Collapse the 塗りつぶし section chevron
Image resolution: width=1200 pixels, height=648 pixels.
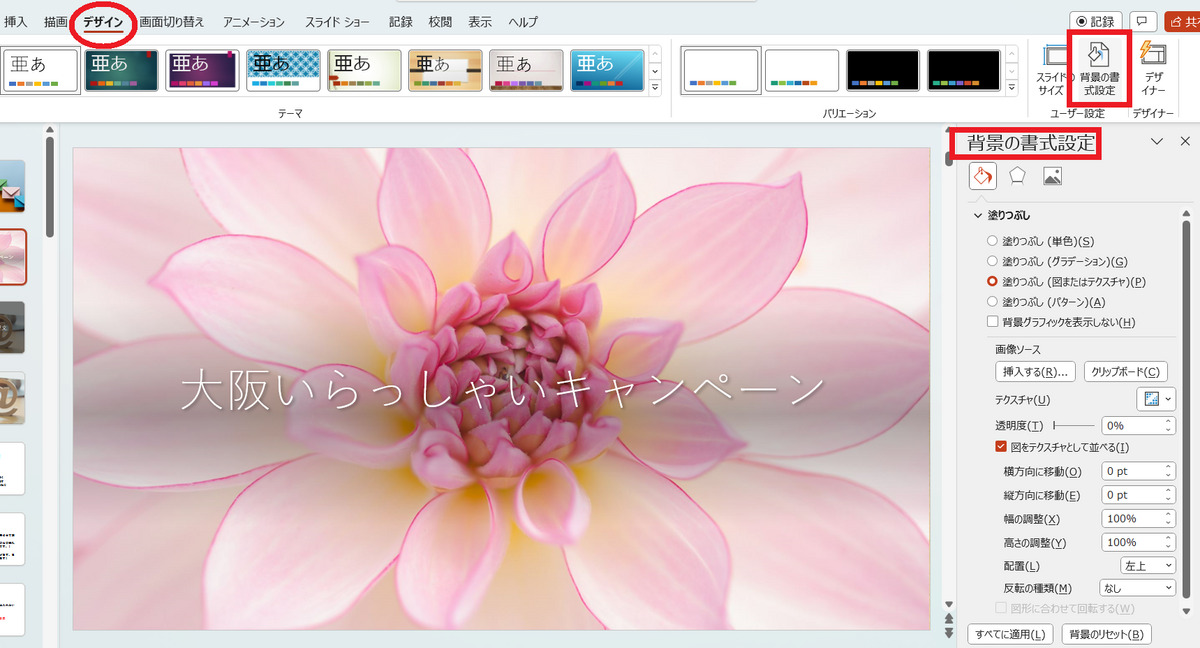978,215
